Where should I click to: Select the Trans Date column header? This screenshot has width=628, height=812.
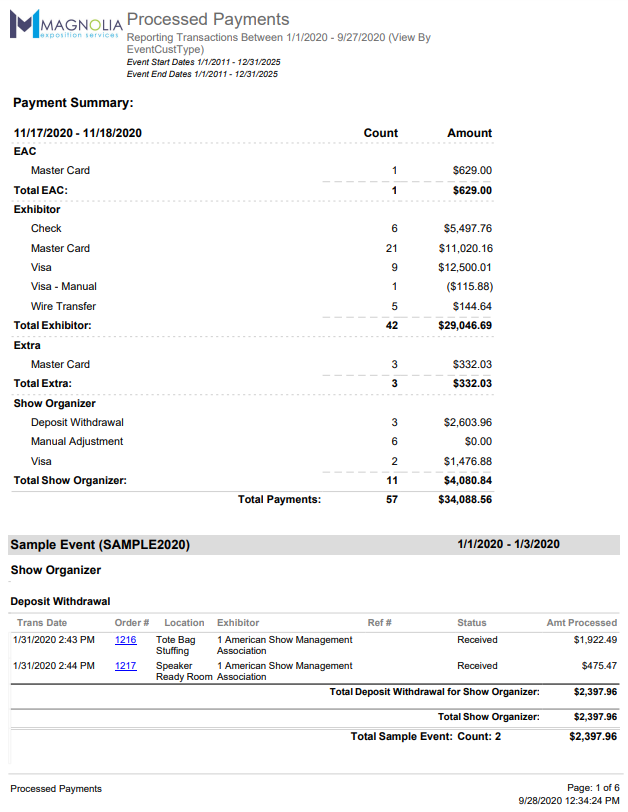pyautogui.click(x=42, y=623)
